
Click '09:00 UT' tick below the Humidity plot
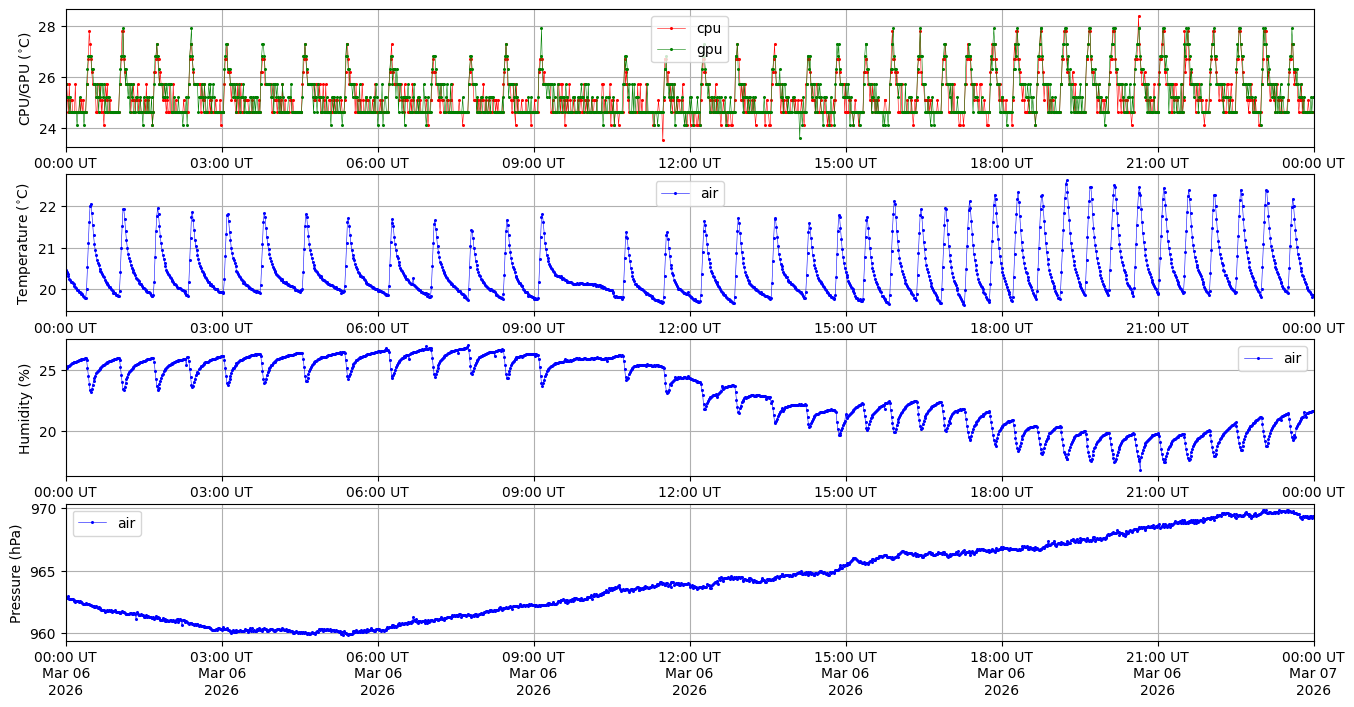tap(533, 492)
